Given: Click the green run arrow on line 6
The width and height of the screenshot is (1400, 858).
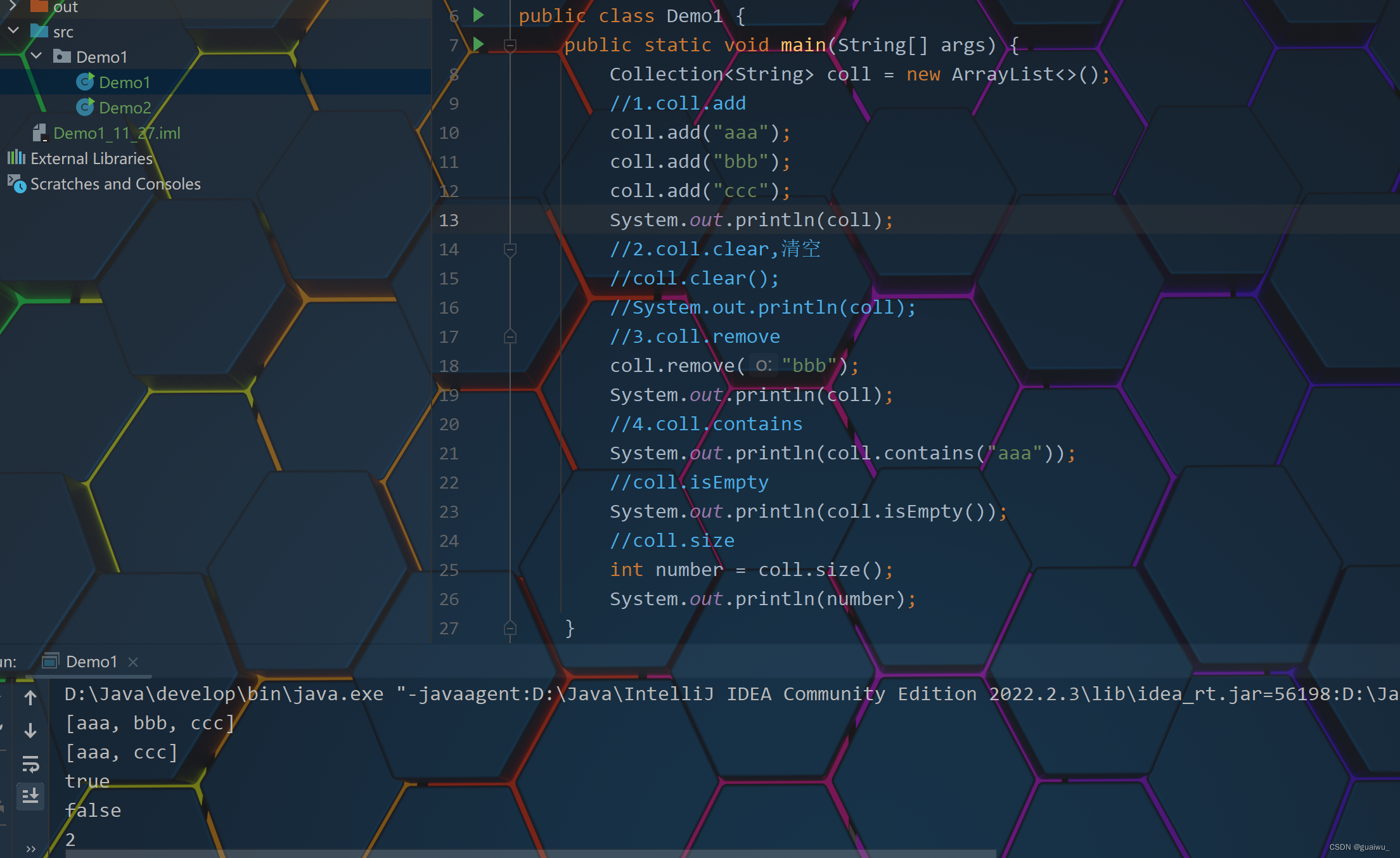Looking at the screenshot, I should click(478, 15).
